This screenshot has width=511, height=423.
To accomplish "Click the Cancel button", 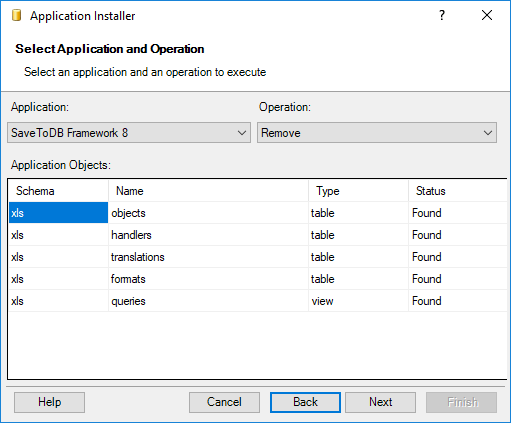I will coord(224,402).
